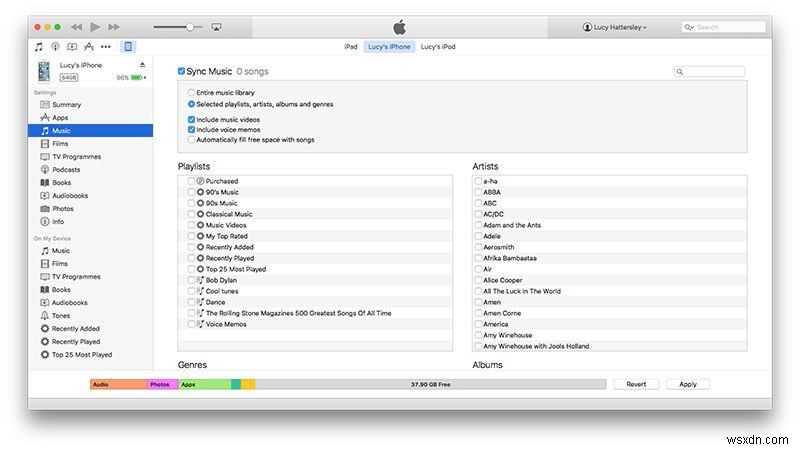800x450 pixels.
Task: Toggle Include music videos checkbox
Action: point(191,119)
